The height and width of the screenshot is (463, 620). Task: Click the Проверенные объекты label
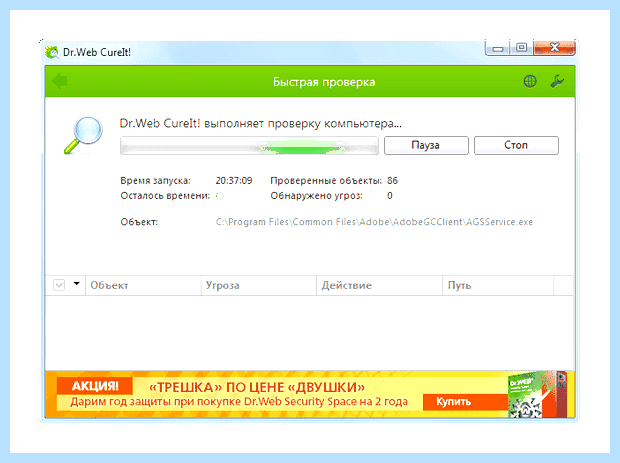click(x=326, y=181)
